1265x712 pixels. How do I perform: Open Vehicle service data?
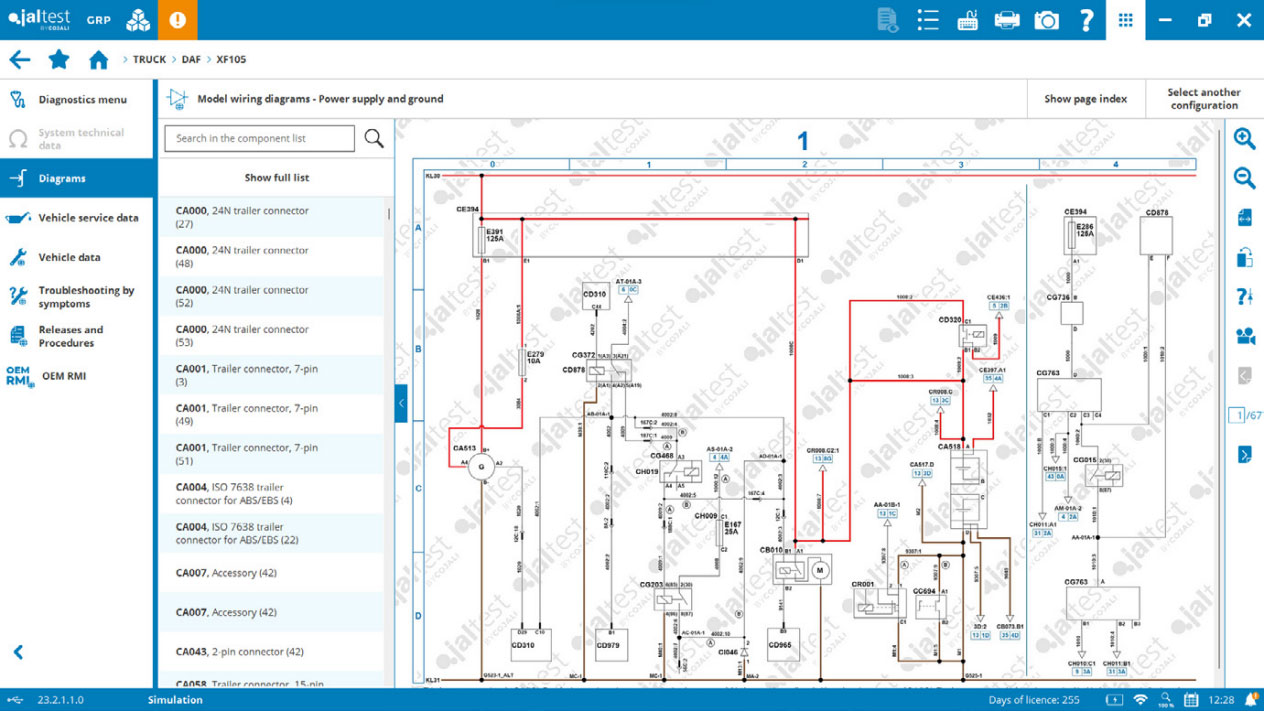(x=77, y=218)
